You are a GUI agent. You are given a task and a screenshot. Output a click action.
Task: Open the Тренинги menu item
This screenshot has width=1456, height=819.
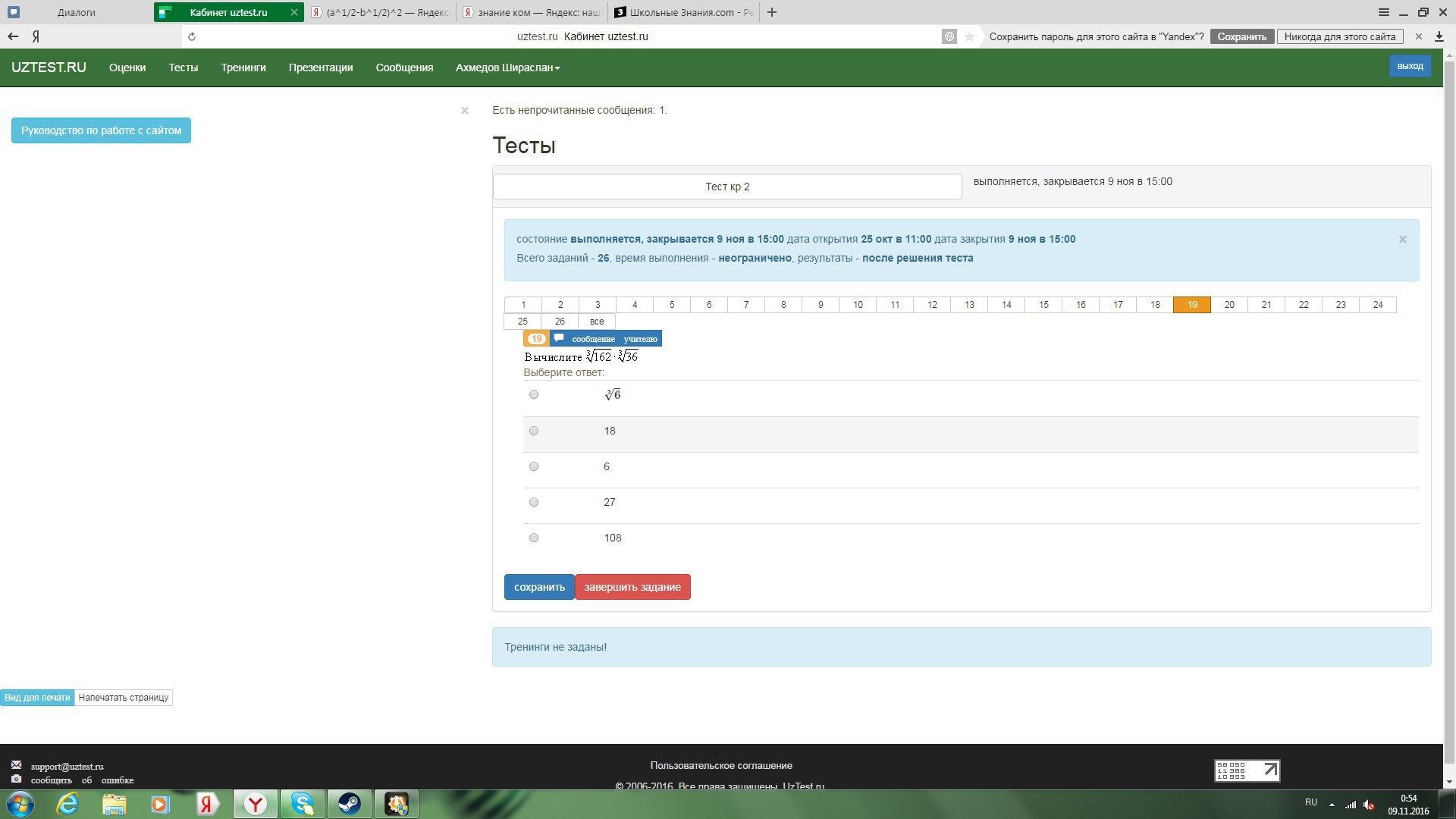(243, 67)
